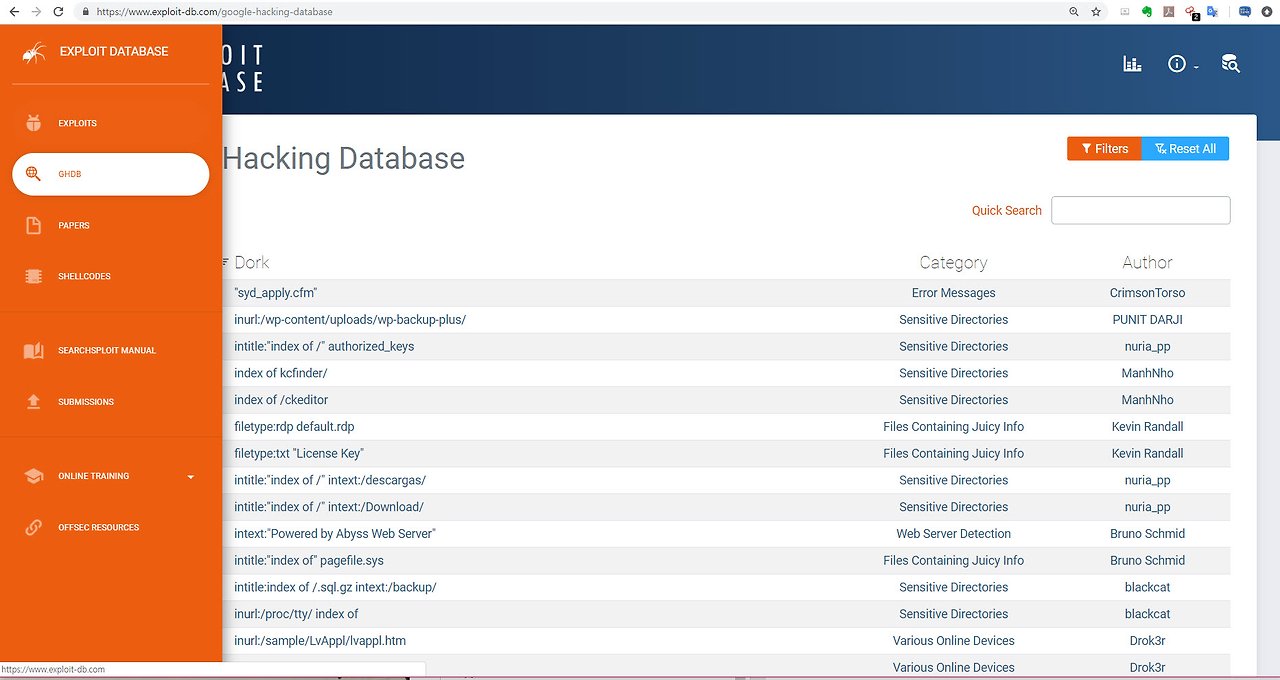Screen dimensions: 1280x680
Task: Click the browser reload button
Action: pyautogui.click(x=58, y=12)
